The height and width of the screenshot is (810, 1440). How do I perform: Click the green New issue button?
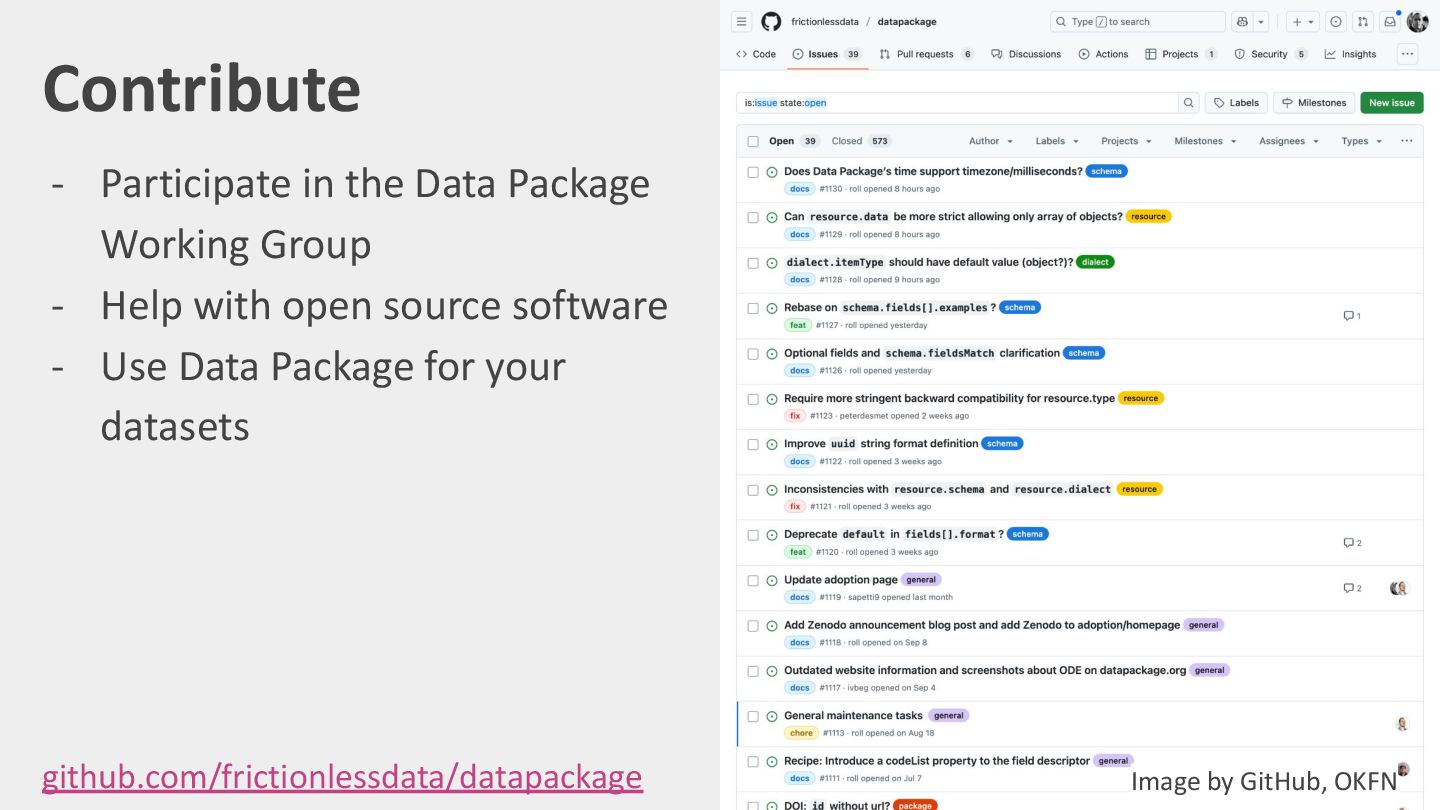pos(1392,102)
